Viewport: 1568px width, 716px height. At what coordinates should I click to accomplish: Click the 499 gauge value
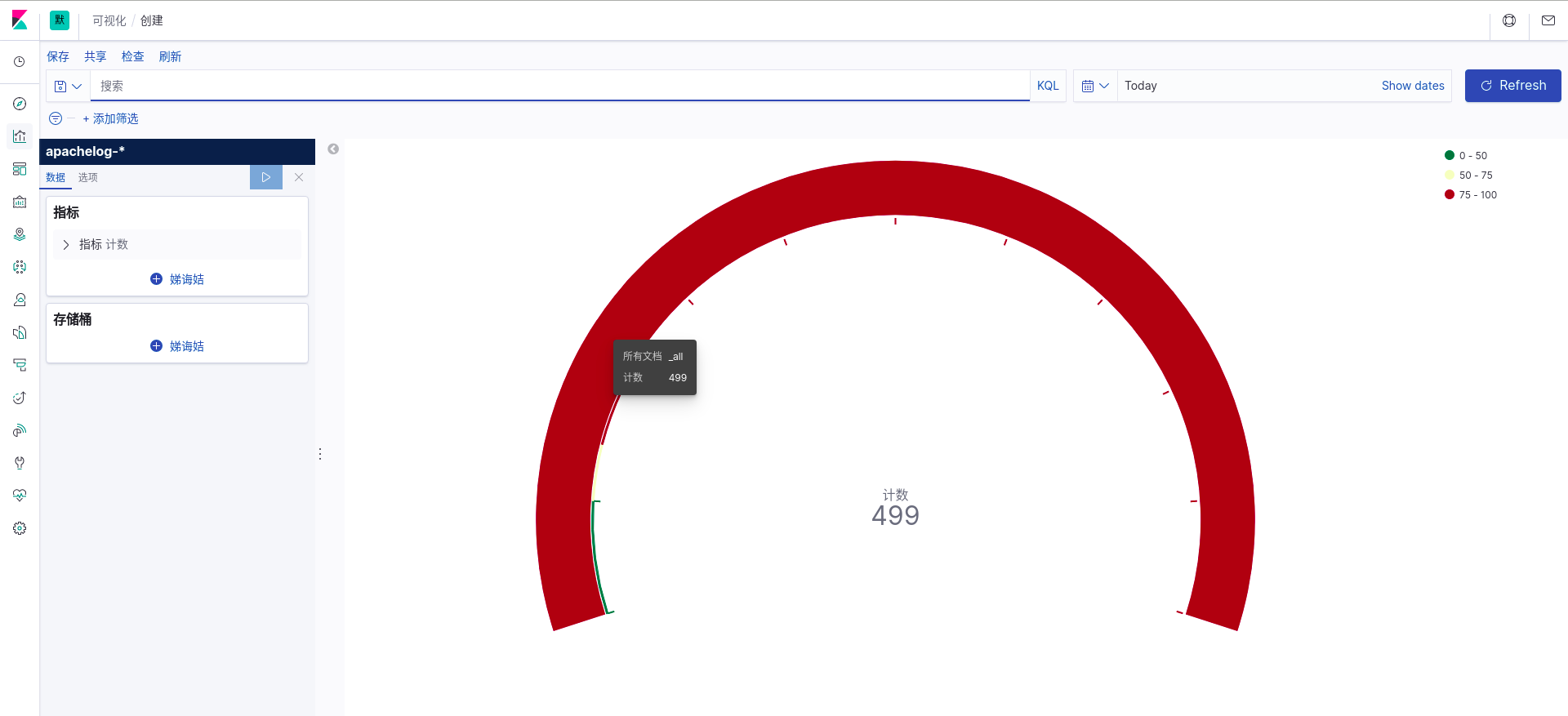click(895, 515)
